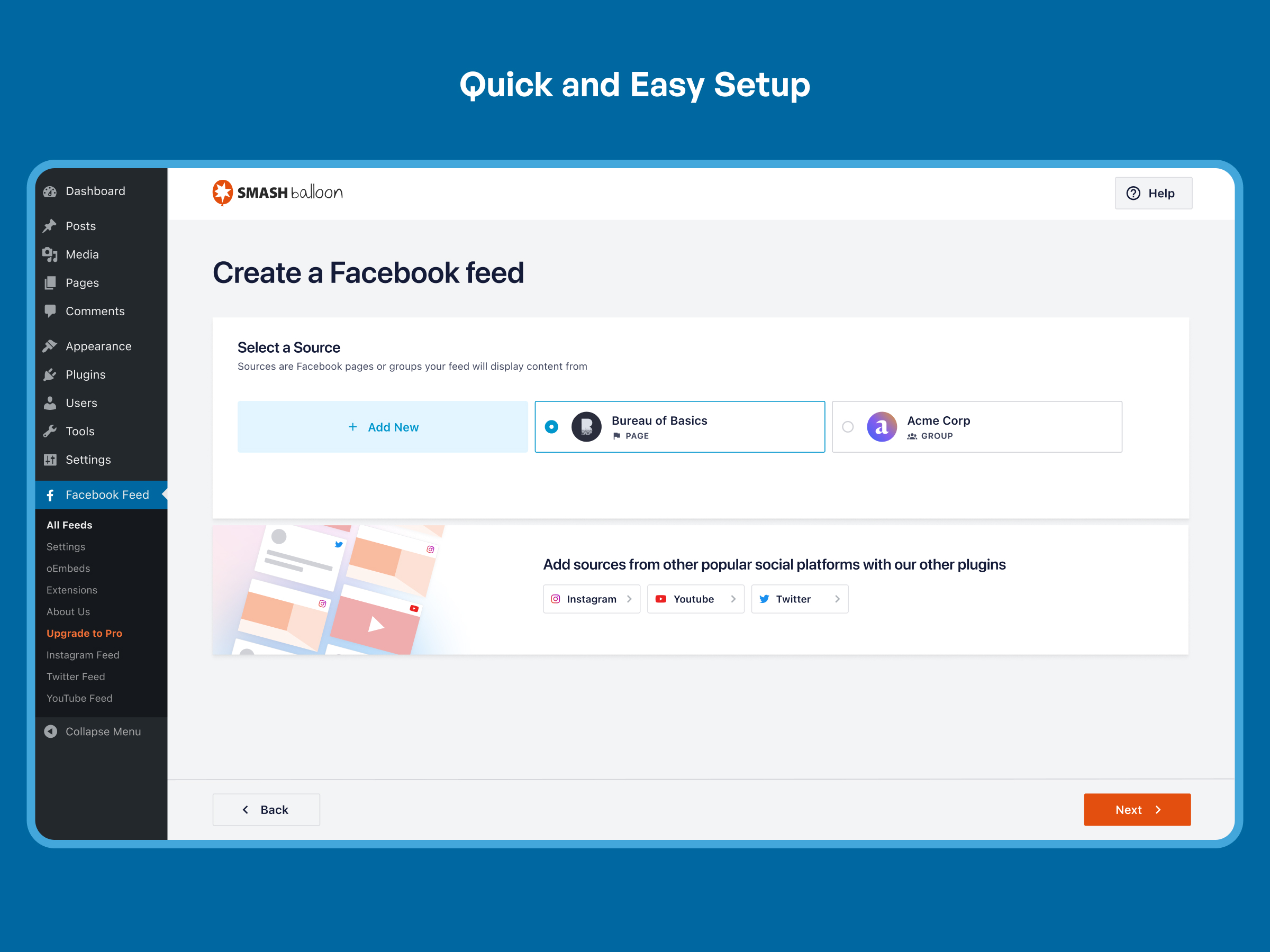Viewport: 1270px width, 952px height.
Task: Click the Appearance settings icon
Action: 48,347
